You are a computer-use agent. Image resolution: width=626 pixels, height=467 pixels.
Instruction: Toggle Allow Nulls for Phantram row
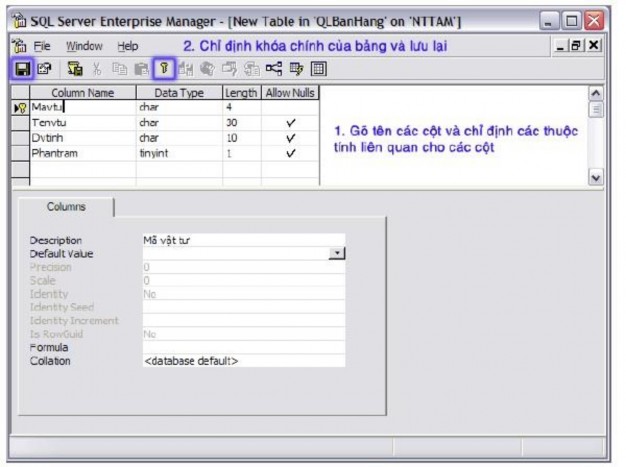[x=290, y=153]
